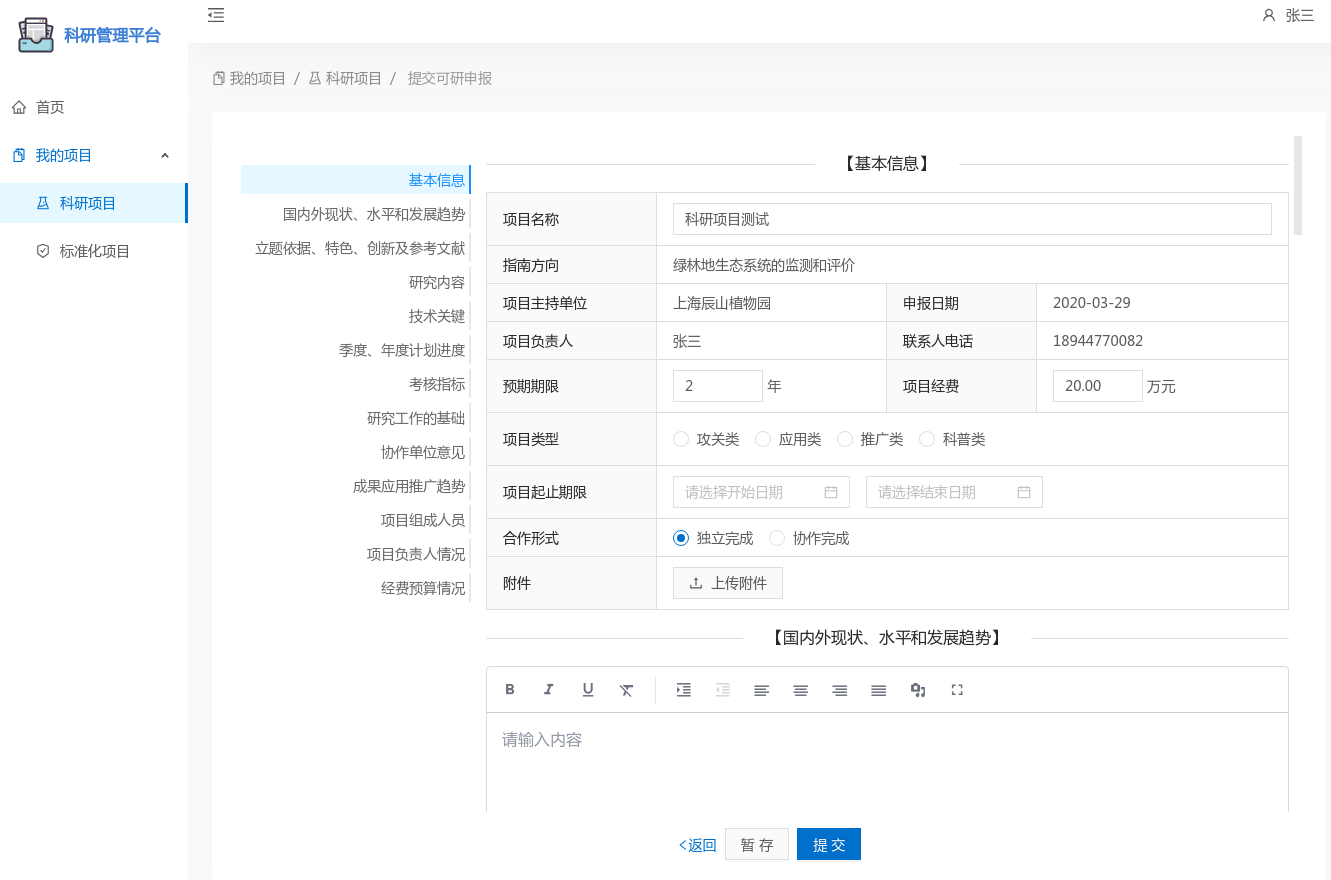1331x880 pixels.
Task: Open the end date picker
Action: [954, 492]
